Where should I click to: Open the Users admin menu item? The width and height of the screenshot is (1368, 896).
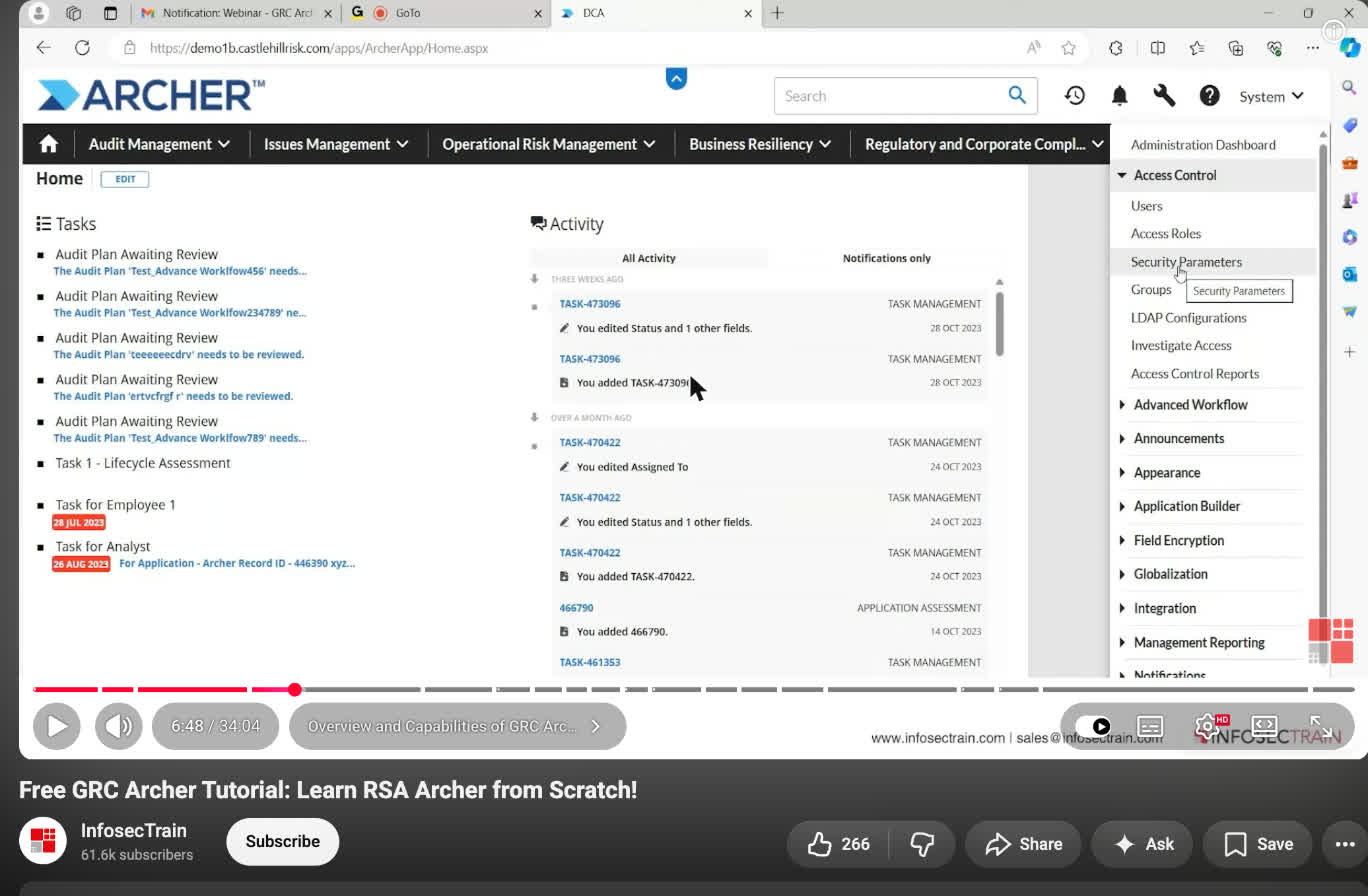coord(1146,206)
